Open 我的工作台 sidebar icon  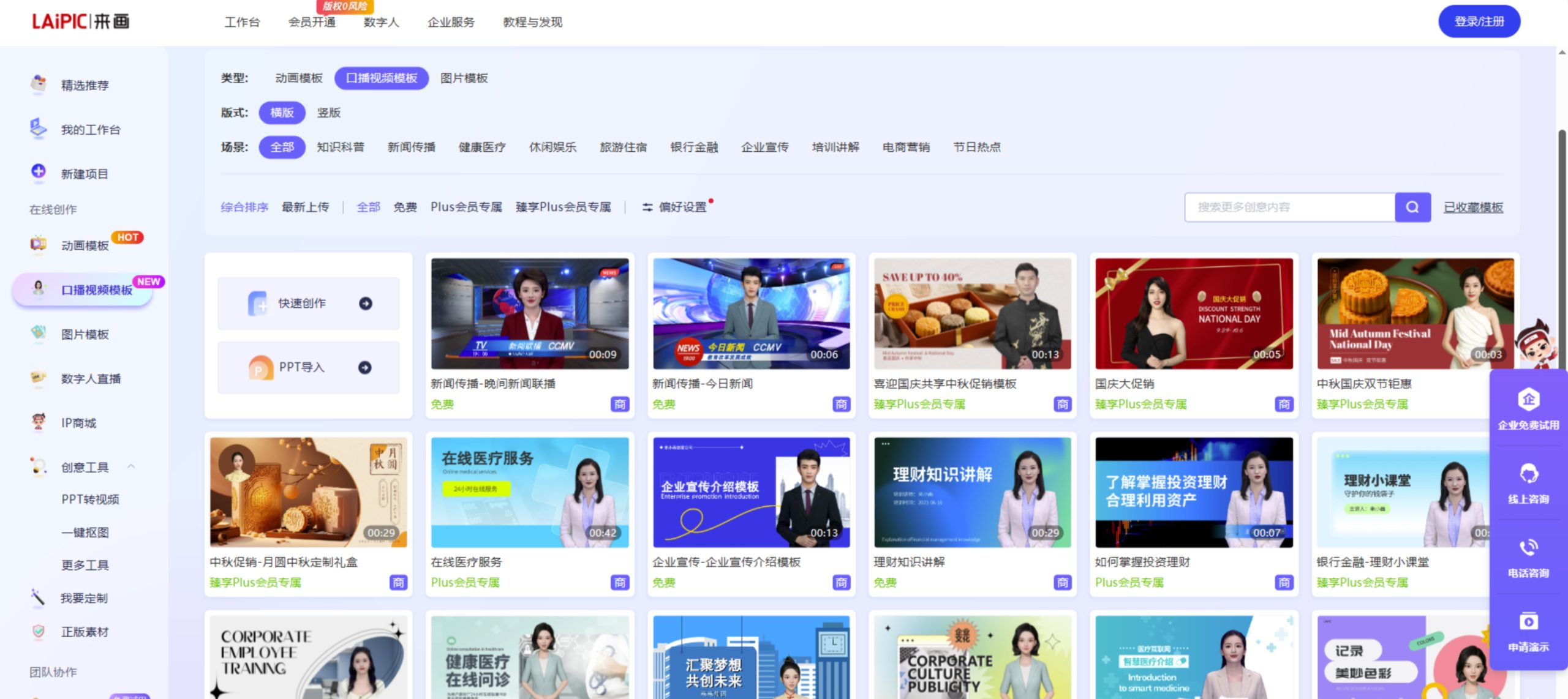click(x=39, y=129)
